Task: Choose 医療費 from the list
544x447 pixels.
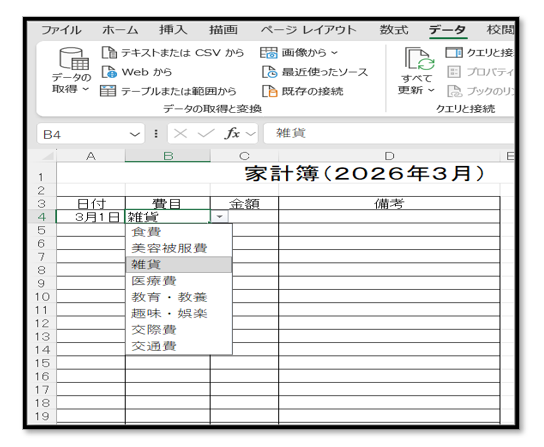Action: [179, 281]
